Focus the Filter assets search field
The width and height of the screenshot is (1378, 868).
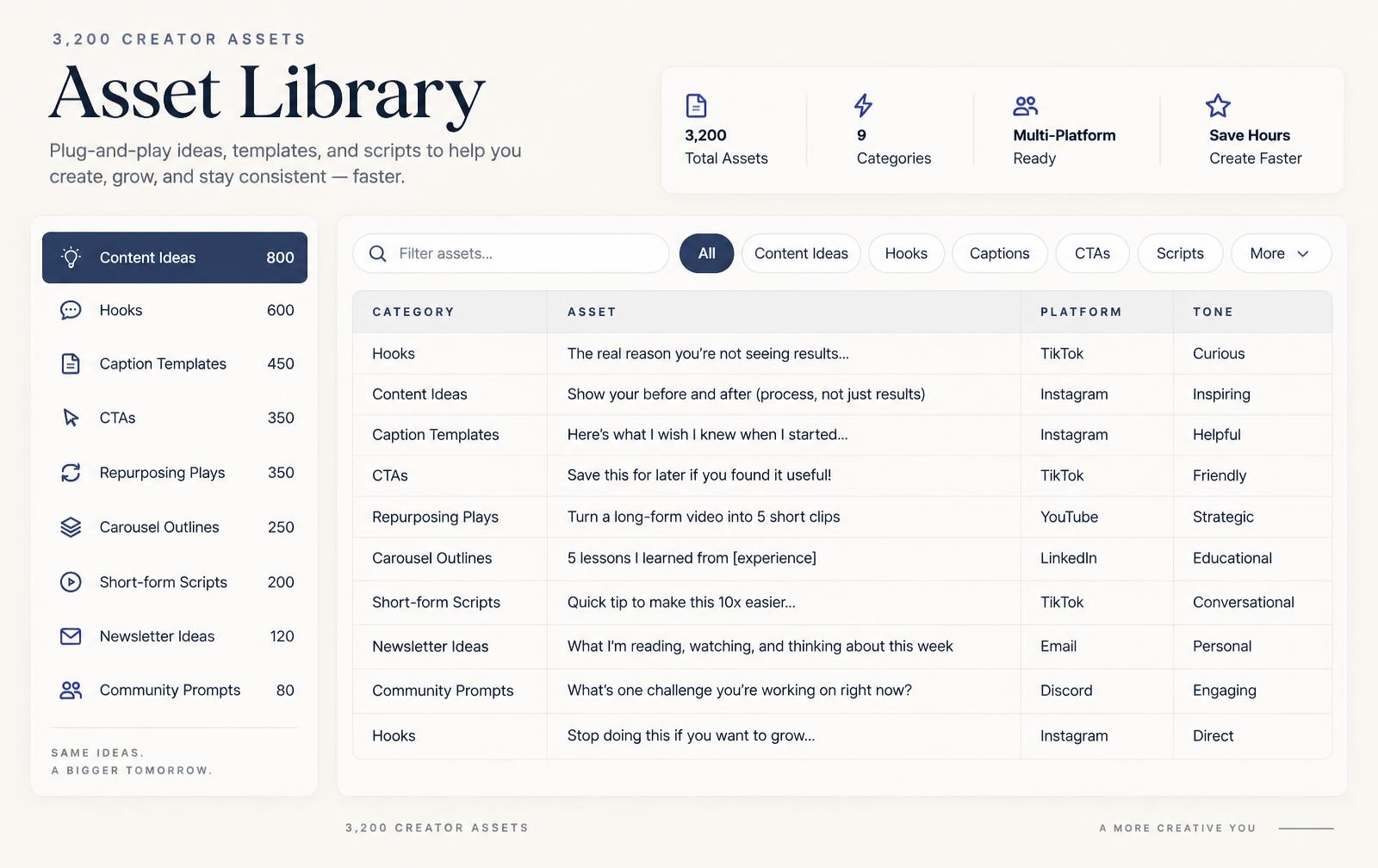point(511,253)
